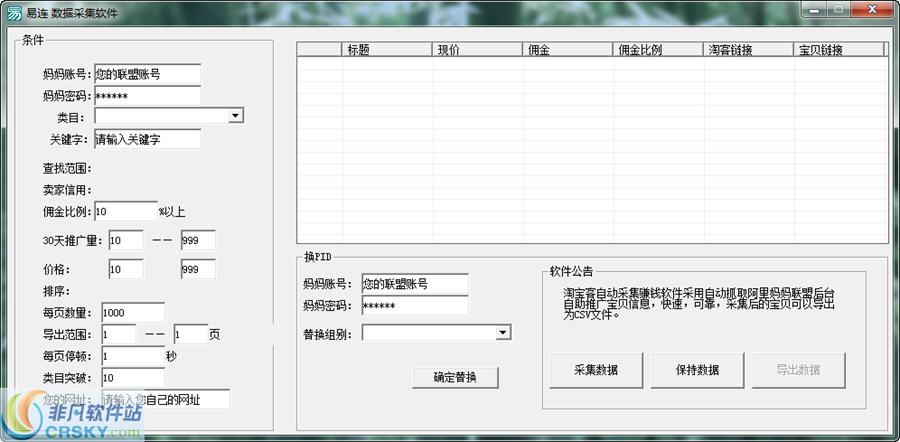Image resolution: width=900 pixels, height=442 pixels.
Task: Click the 妈妈账号 field in 条件 panel
Action: (x=148, y=74)
